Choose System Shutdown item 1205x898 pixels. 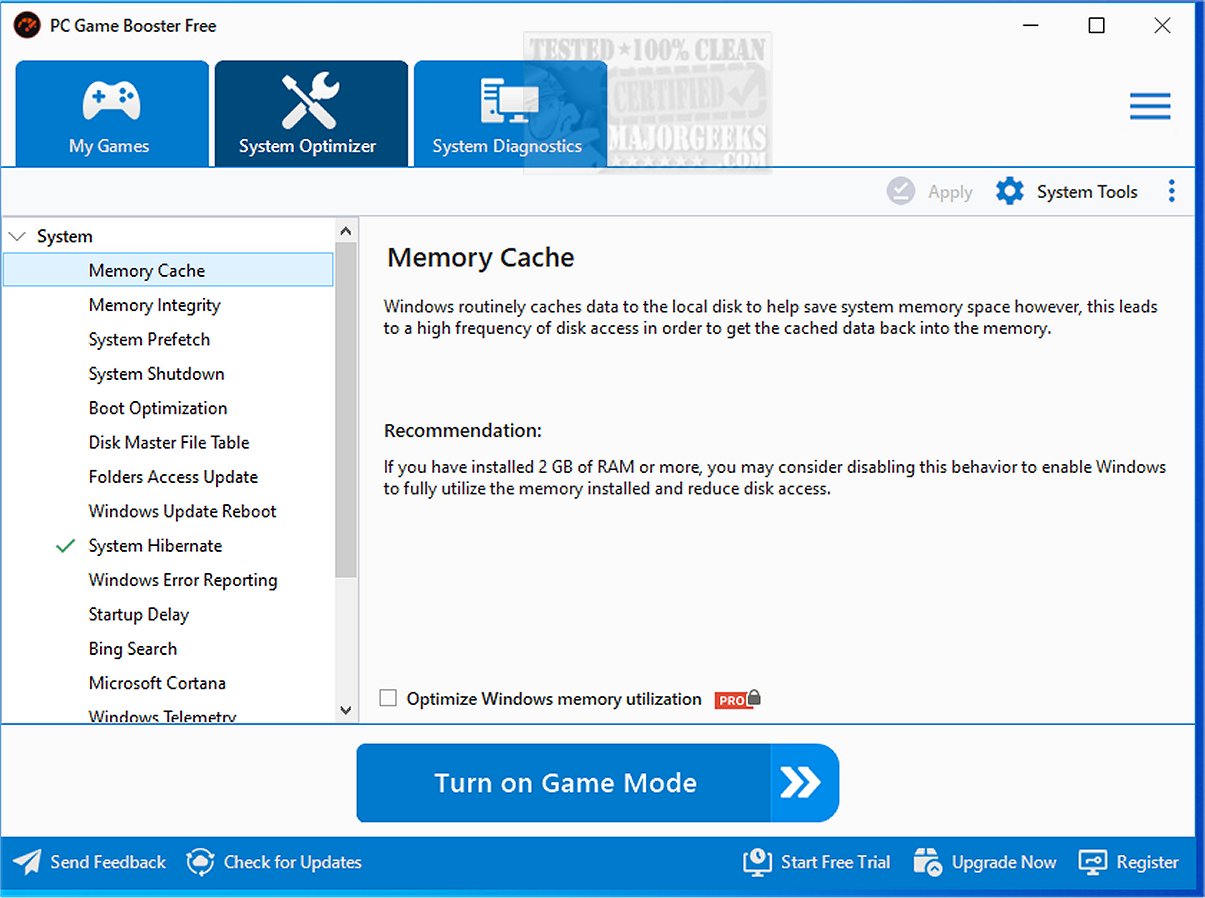pyautogui.click(x=156, y=374)
